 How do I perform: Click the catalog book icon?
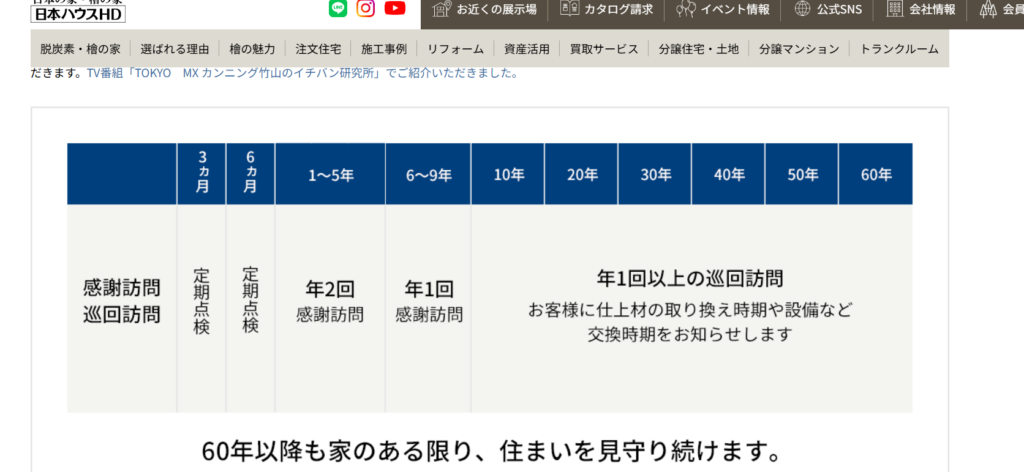click(x=569, y=9)
